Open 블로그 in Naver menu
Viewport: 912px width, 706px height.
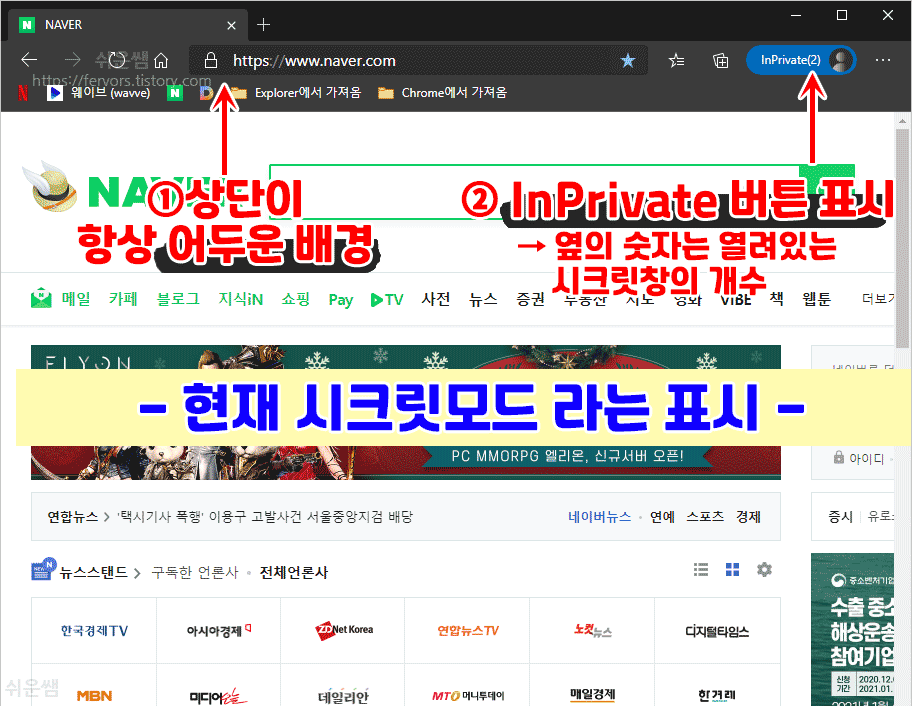[178, 299]
